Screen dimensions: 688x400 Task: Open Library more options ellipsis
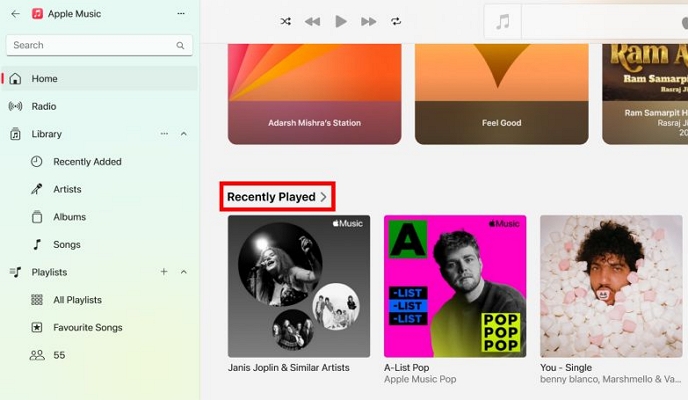[164, 133]
